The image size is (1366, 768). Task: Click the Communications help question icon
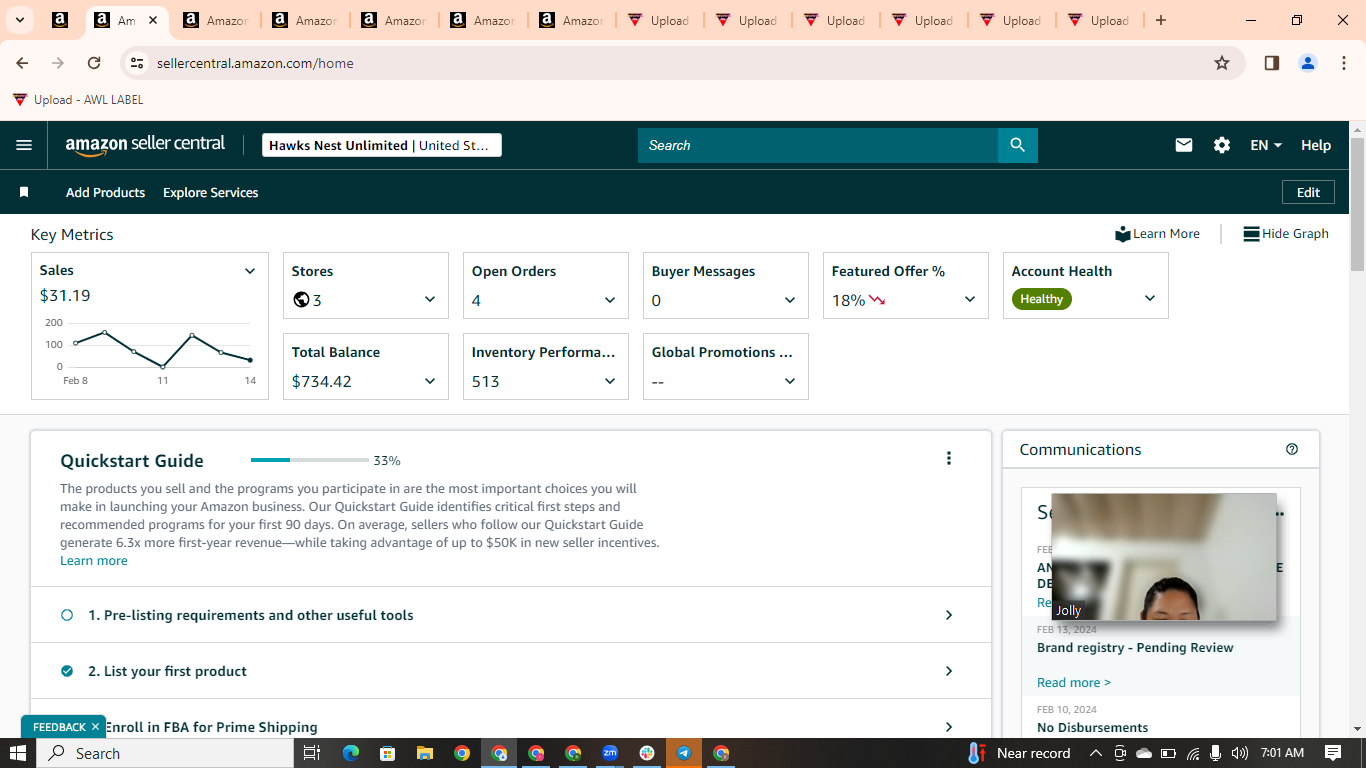point(1292,450)
